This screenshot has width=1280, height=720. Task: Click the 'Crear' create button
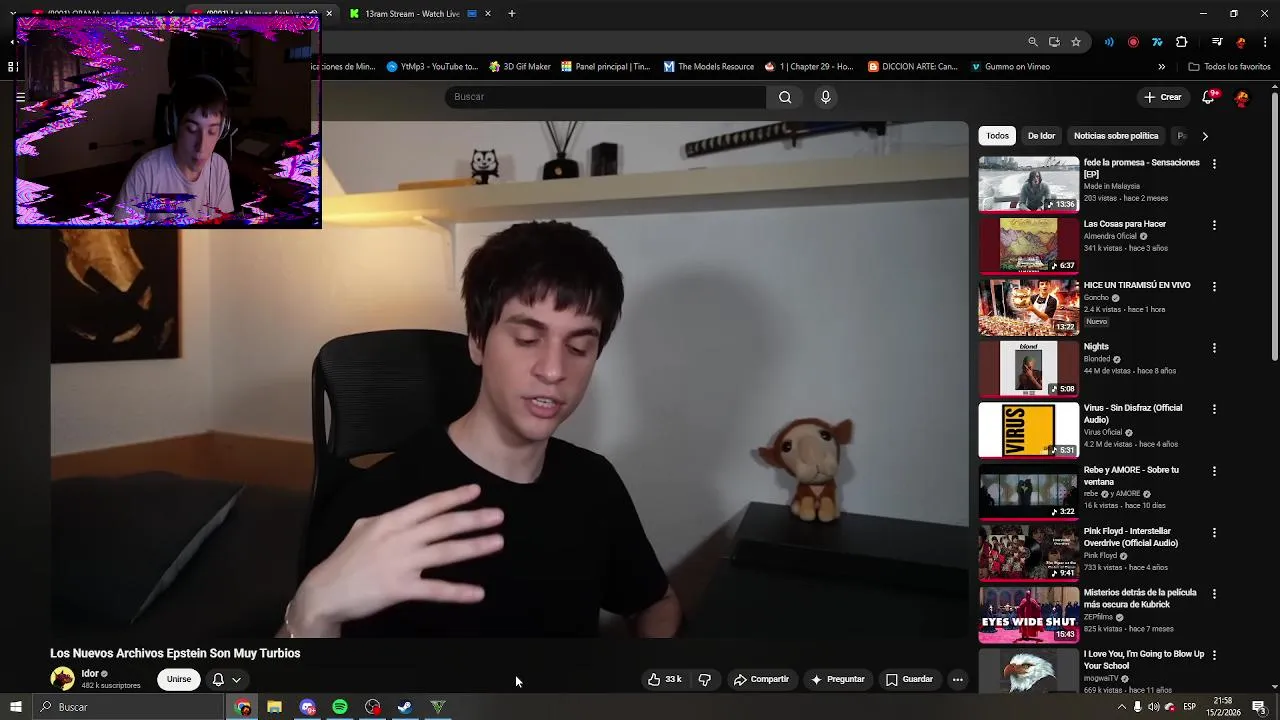(1163, 97)
